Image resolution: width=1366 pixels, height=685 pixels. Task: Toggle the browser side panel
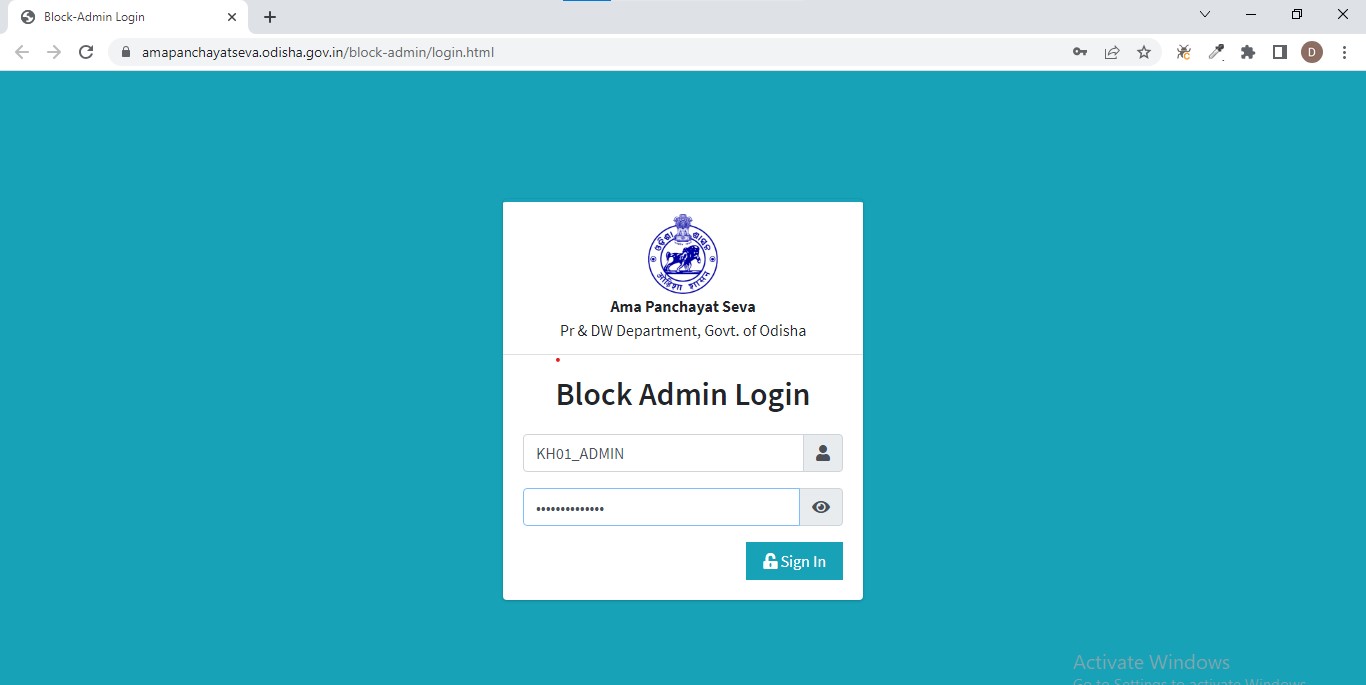click(1280, 52)
